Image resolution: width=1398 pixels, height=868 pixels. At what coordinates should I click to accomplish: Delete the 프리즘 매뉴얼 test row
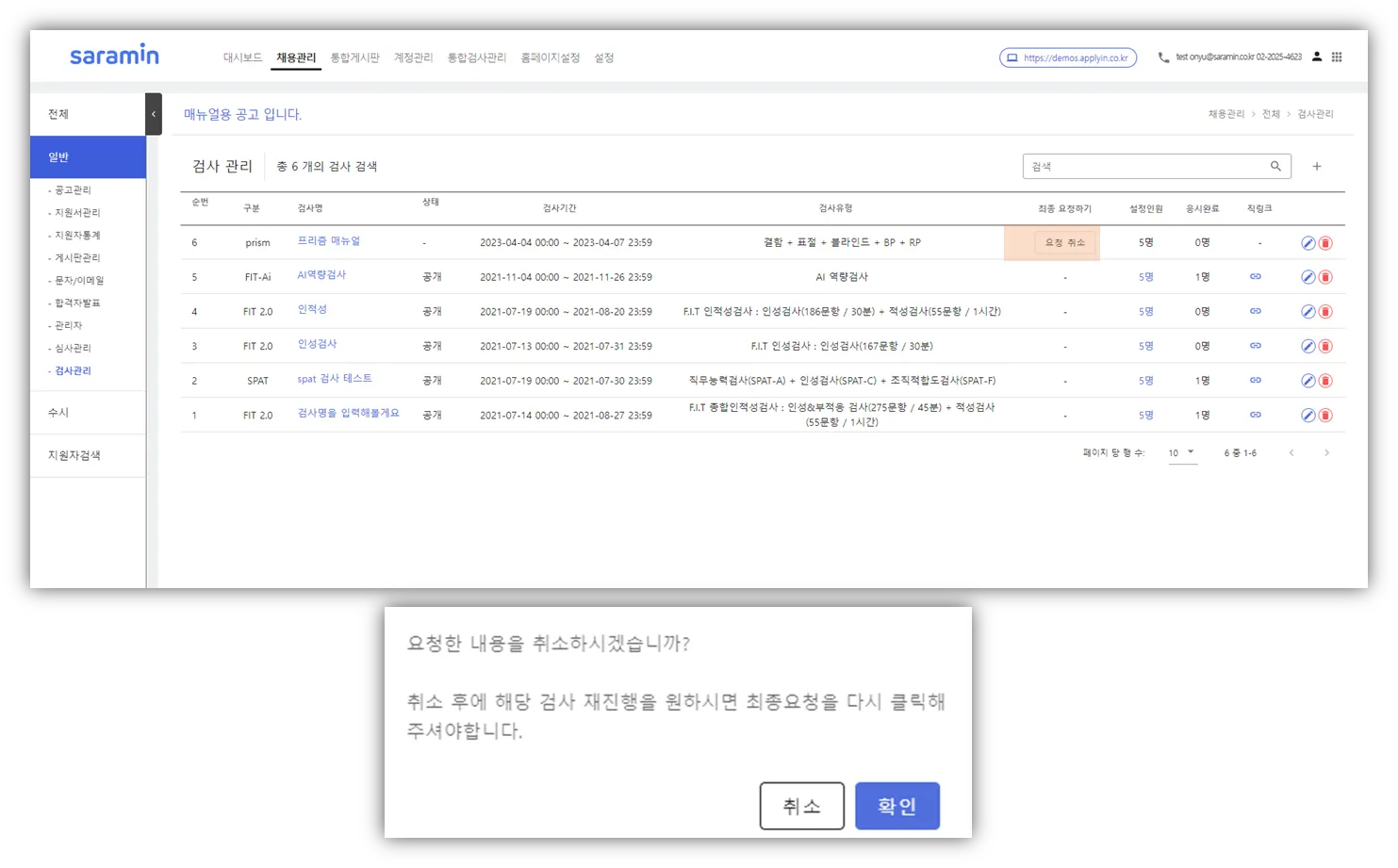[x=1325, y=243]
